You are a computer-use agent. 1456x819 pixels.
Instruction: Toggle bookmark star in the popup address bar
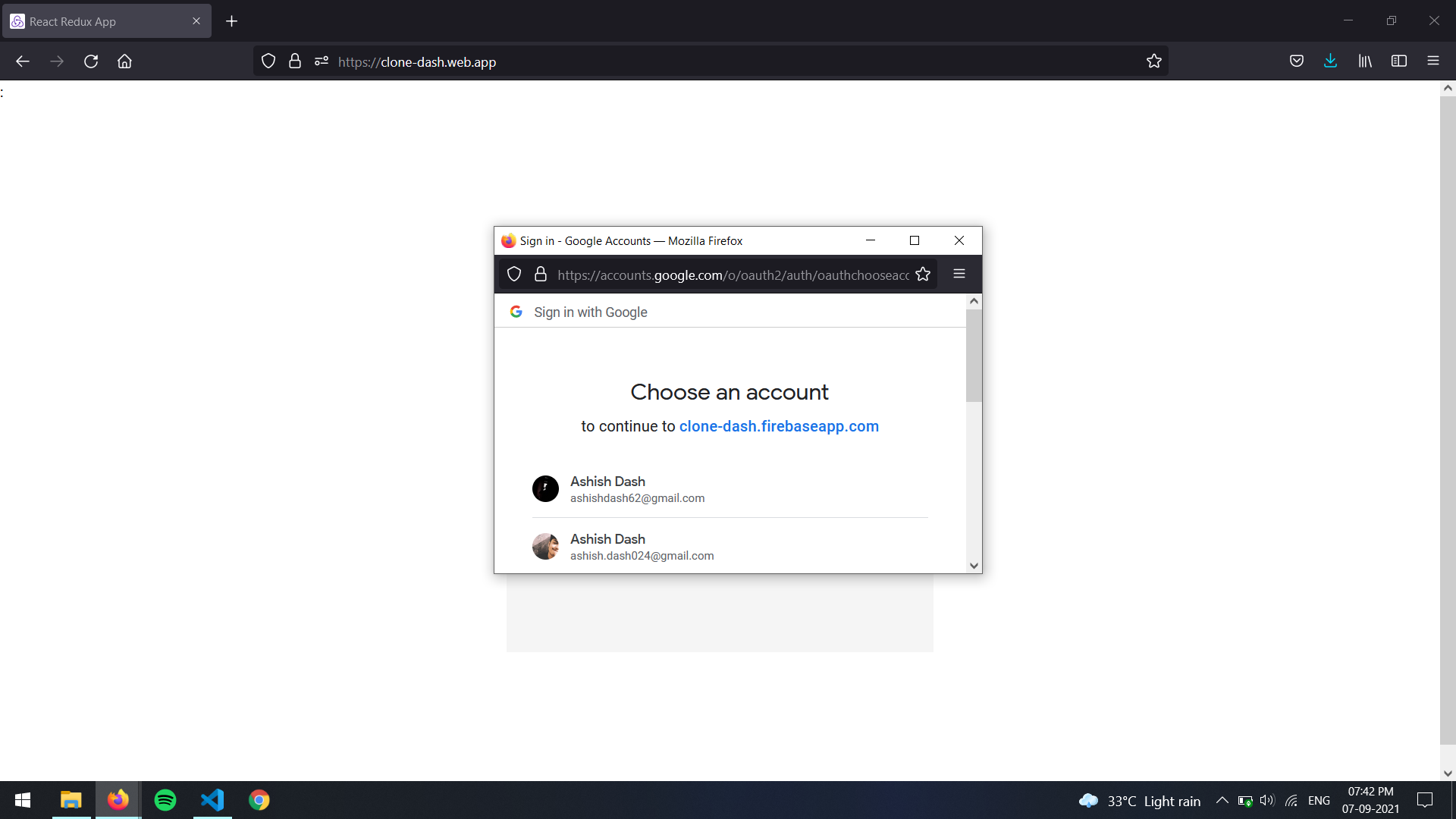923,274
